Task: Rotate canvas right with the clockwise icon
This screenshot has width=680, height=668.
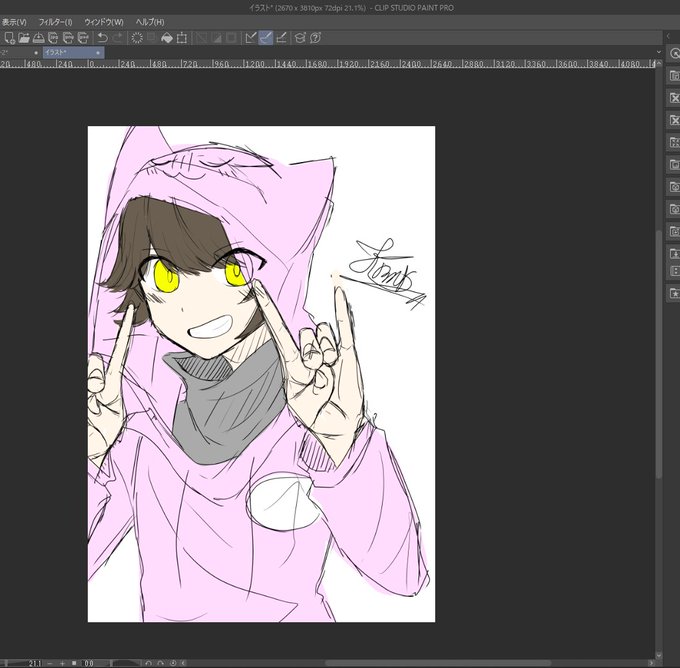Action: pyautogui.click(x=160, y=663)
